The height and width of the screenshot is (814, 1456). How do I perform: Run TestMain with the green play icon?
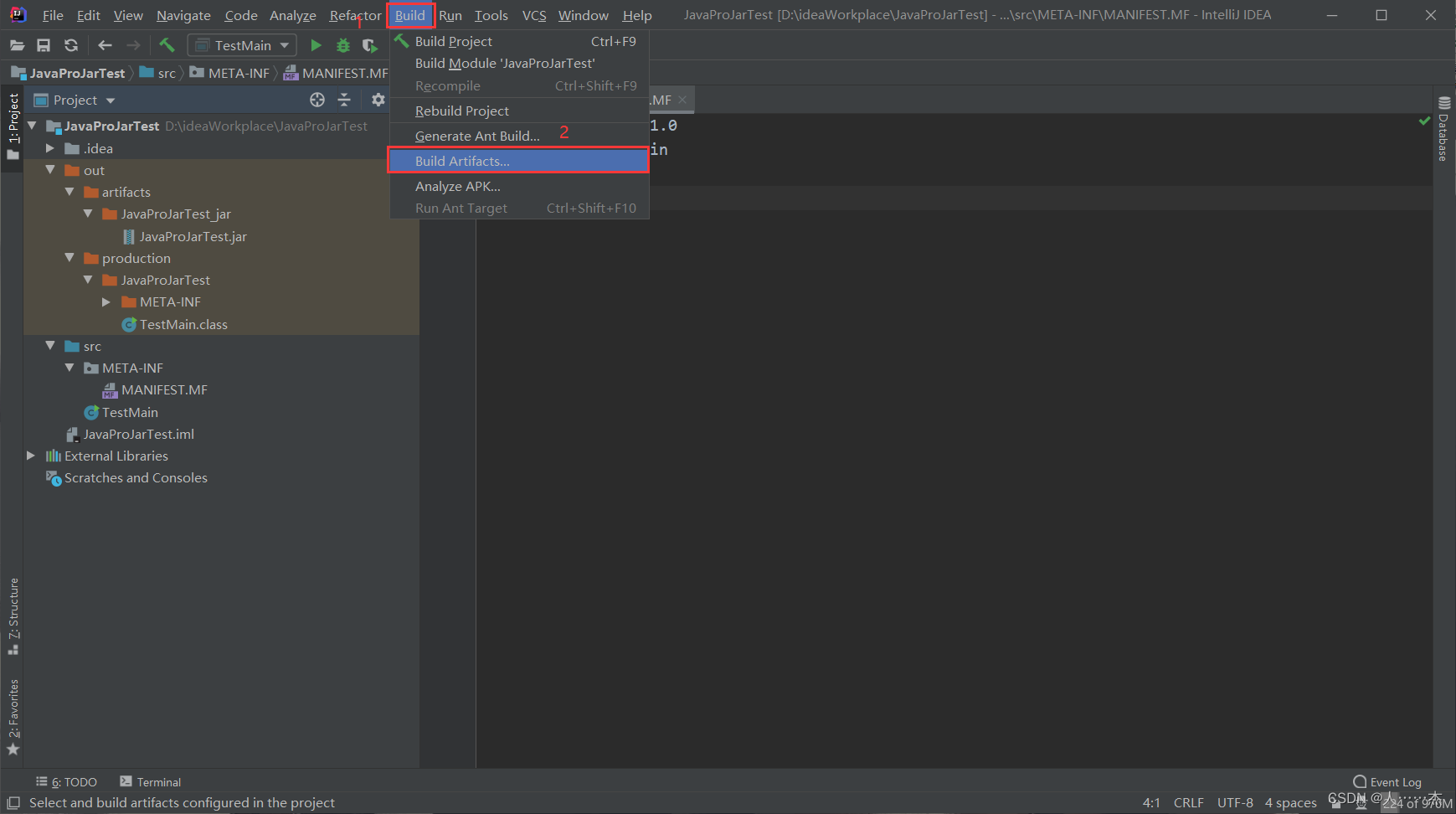pyautogui.click(x=316, y=45)
